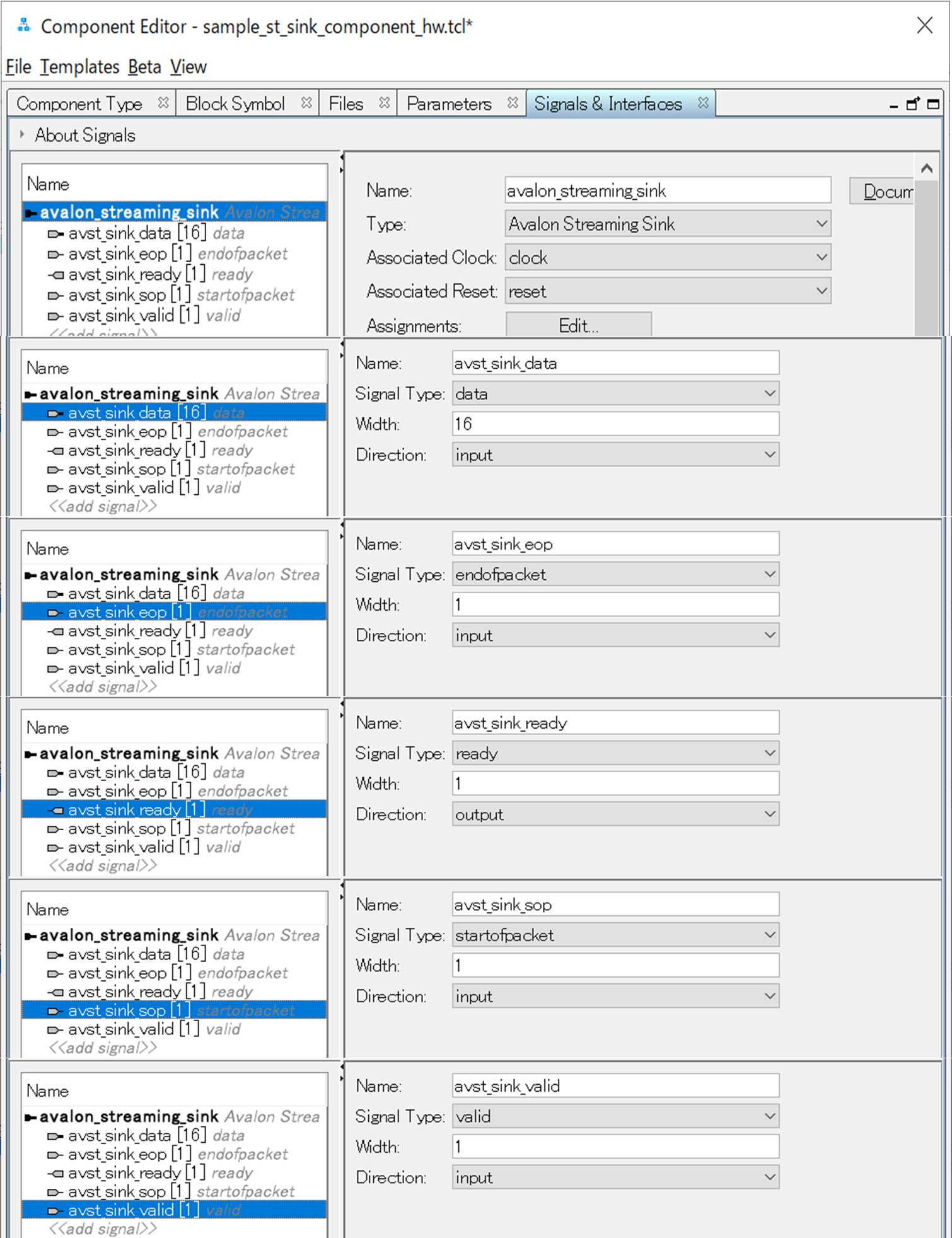Open the Associated Reset dropdown
952x1238 pixels.
667,291
